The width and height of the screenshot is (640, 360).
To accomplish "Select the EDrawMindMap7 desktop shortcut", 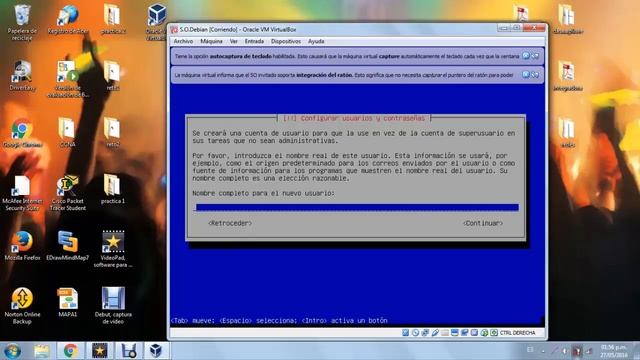I will coord(67,246).
